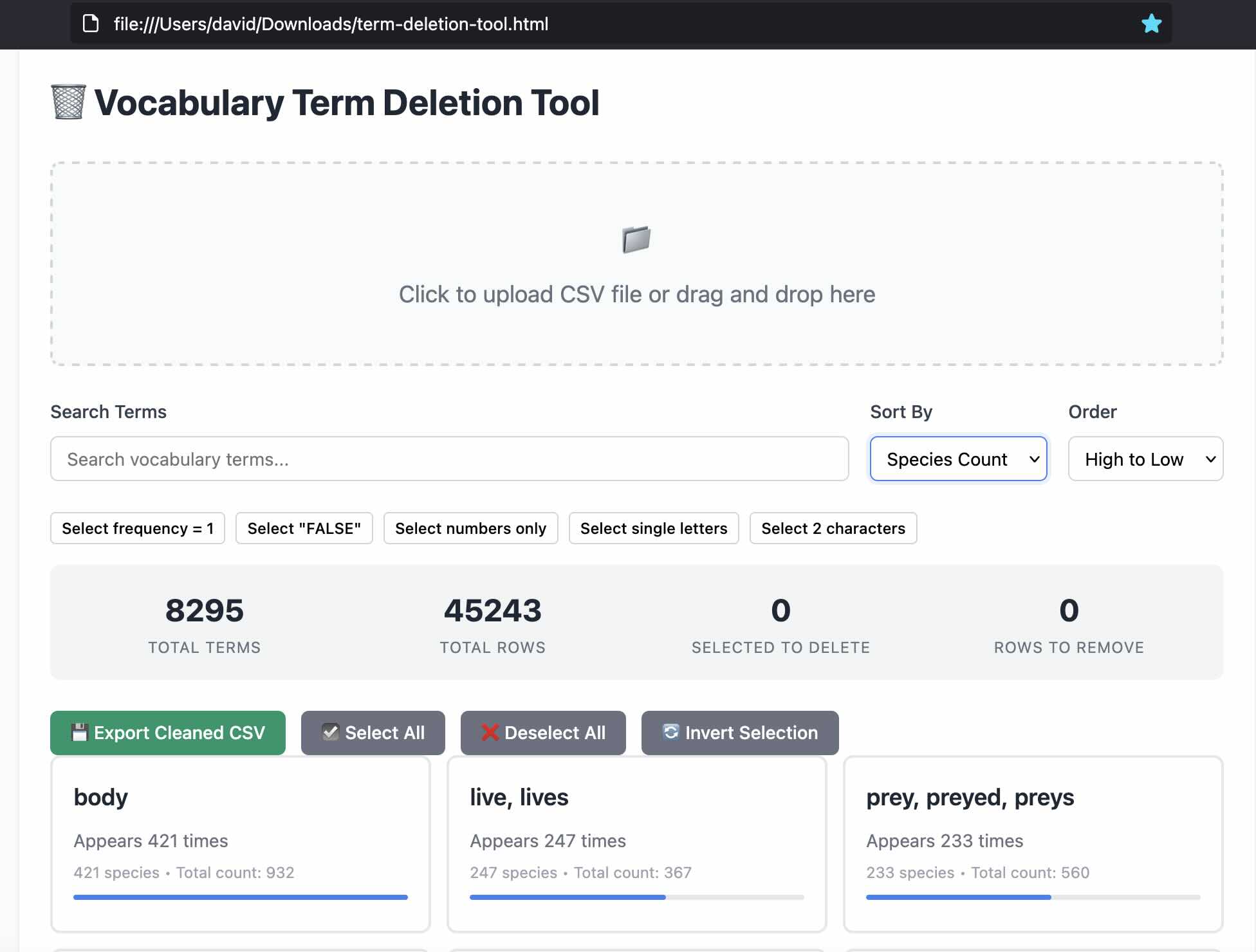Click the page icon in address bar
1256x952 pixels.
coord(91,24)
